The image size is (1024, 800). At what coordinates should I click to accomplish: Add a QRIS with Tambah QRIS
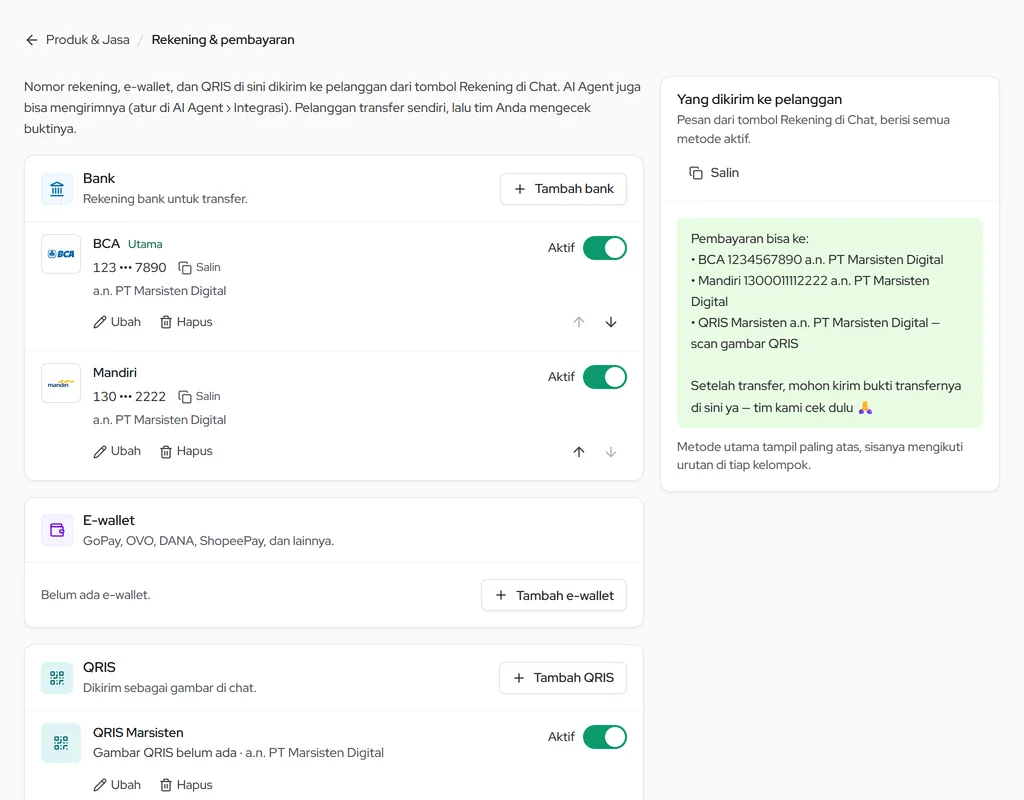point(562,678)
